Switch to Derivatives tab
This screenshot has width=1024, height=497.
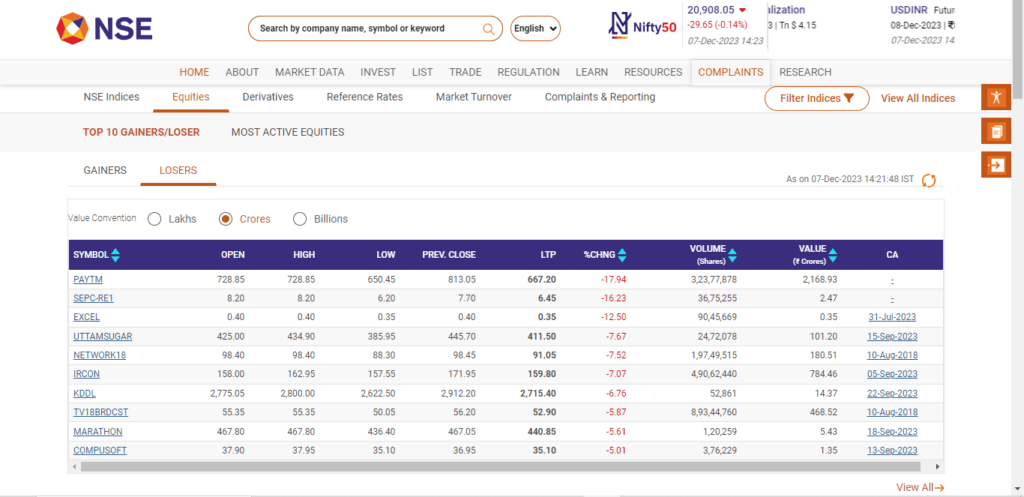point(268,97)
